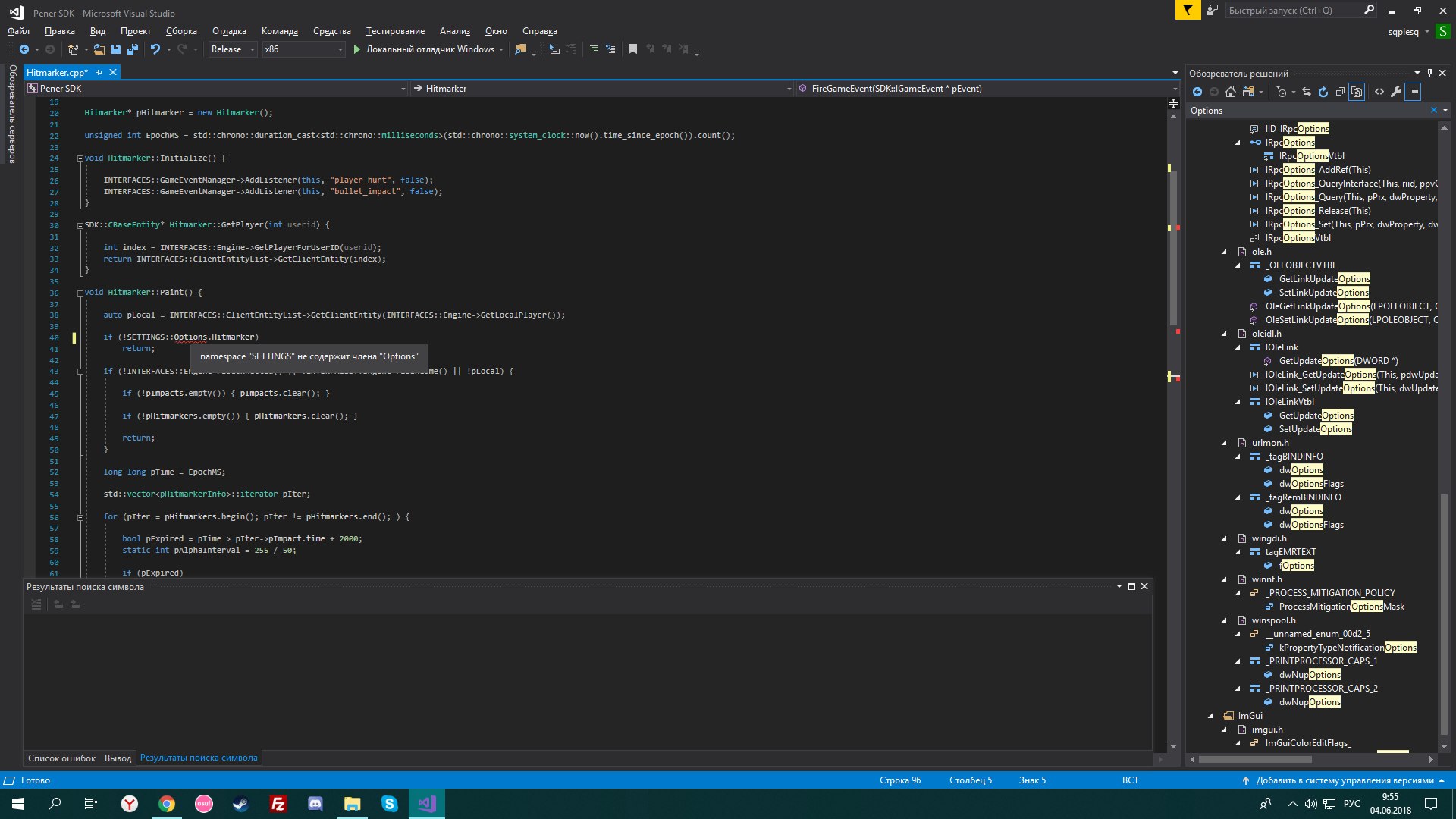
Task: Toggle Preview Selected Items button
Action: (1413, 92)
